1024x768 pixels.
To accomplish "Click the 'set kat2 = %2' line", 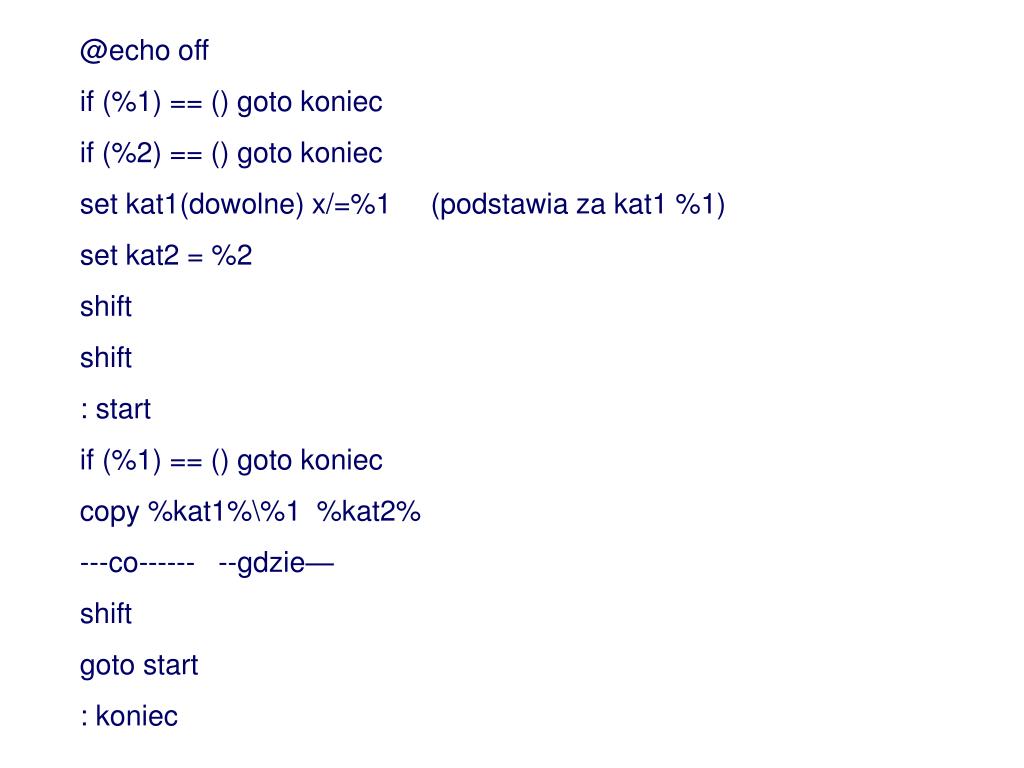I will [x=166, y=255].
